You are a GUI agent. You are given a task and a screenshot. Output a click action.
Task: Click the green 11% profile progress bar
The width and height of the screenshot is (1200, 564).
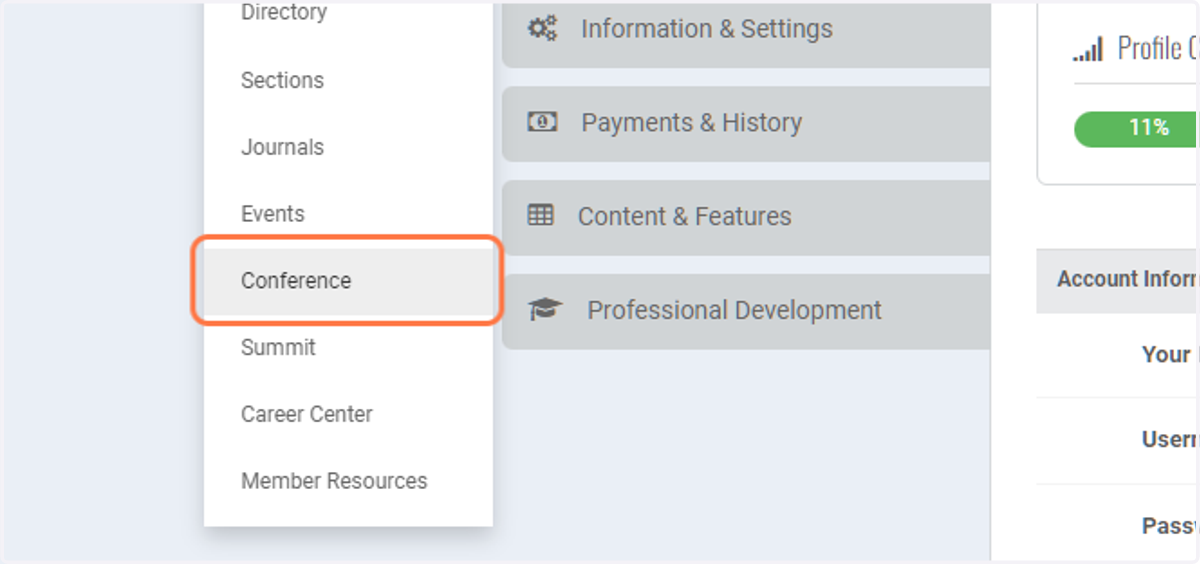(1137, 128)
